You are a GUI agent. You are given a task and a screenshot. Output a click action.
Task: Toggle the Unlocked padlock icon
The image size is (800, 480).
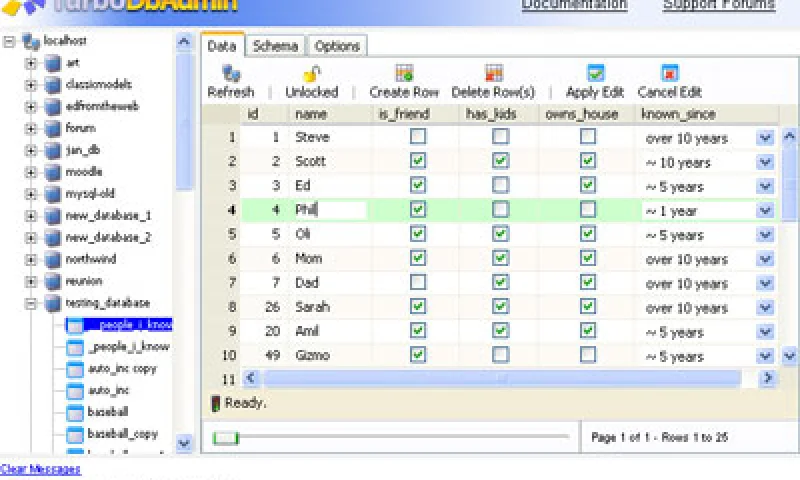click(x=311, y=73)
